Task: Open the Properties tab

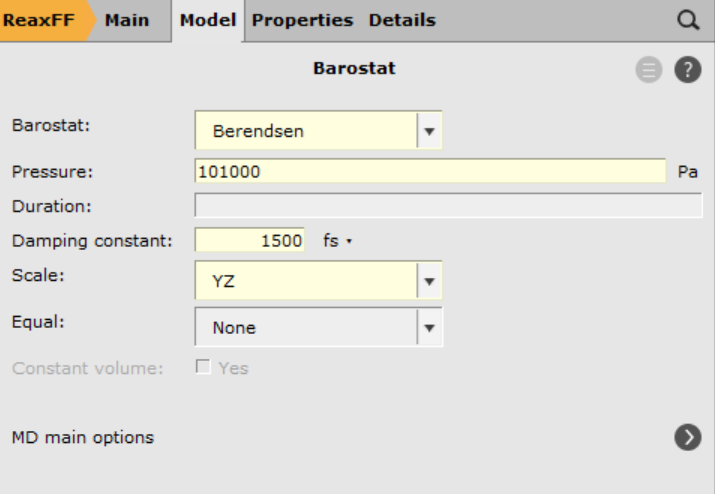Action: click(302, 20)
